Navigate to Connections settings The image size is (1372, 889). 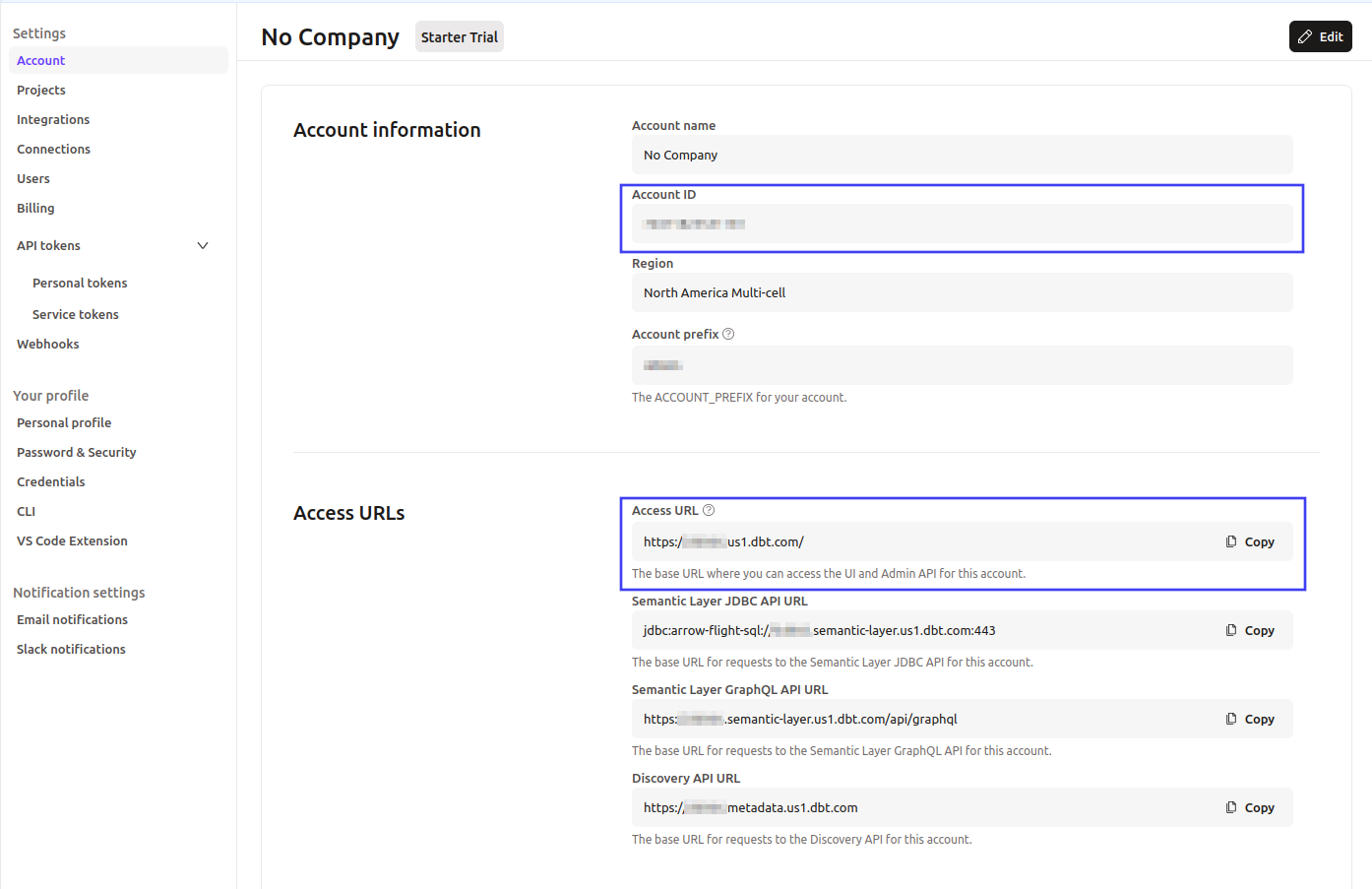pyautogui.click(x=53, y=149)
